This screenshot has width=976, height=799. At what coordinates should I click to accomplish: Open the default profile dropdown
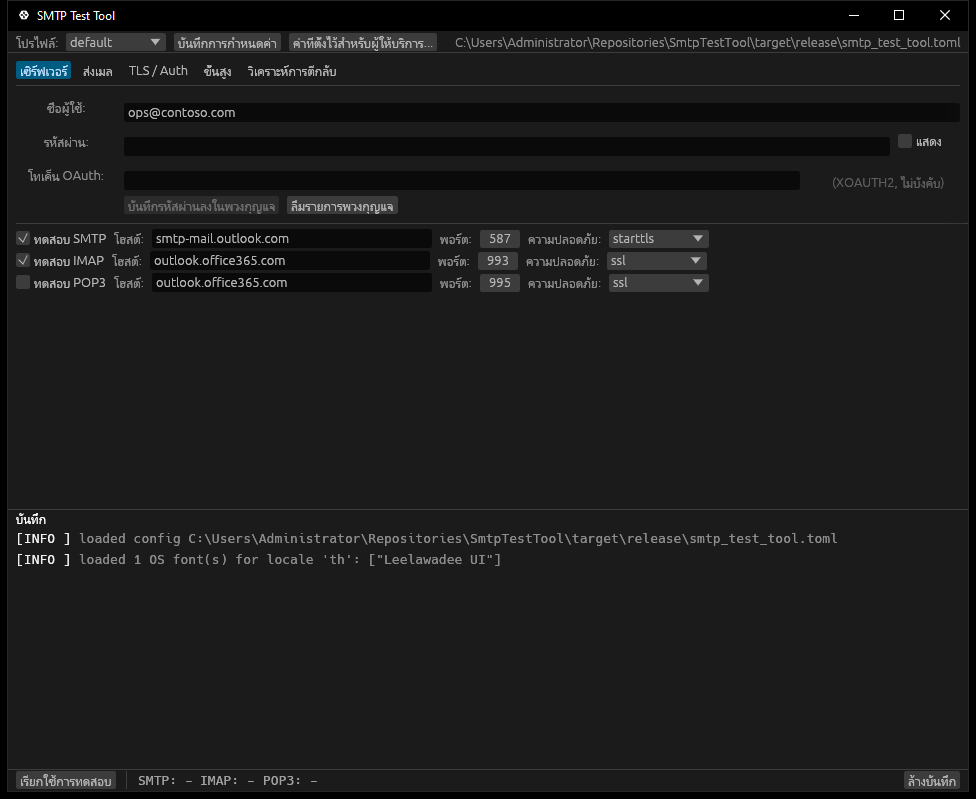(x=115, y=42)
